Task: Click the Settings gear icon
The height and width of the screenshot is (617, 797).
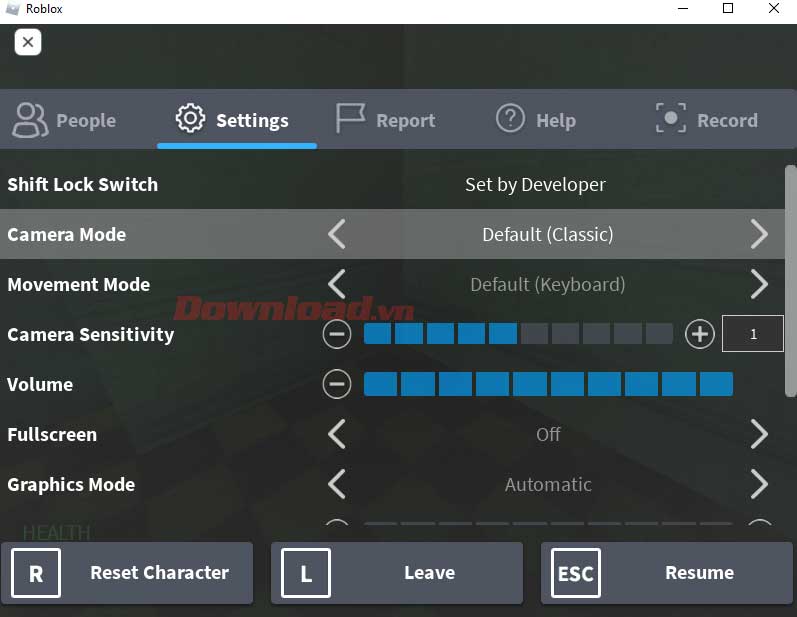Action: 190,118
